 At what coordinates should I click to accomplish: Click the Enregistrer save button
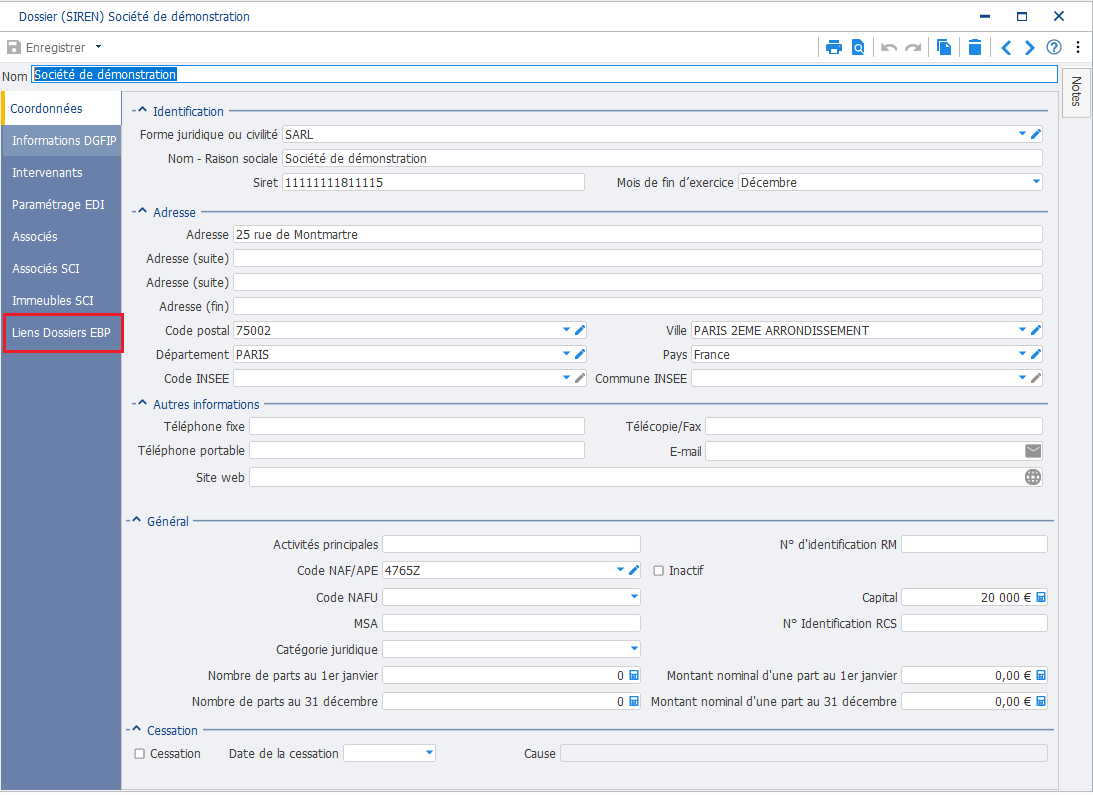coord(46,47)
